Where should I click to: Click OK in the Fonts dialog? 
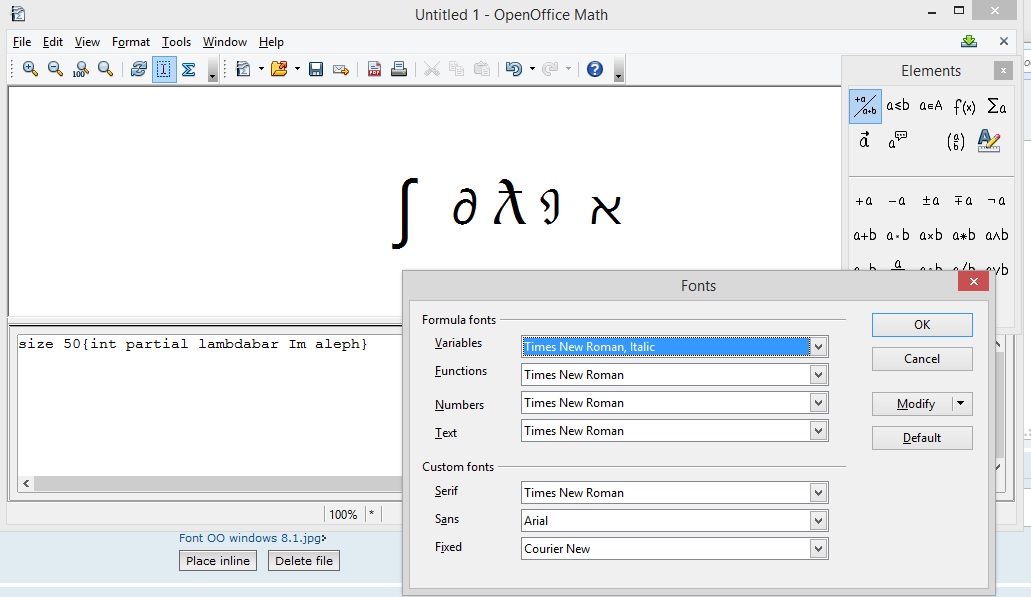click(921, 324)
